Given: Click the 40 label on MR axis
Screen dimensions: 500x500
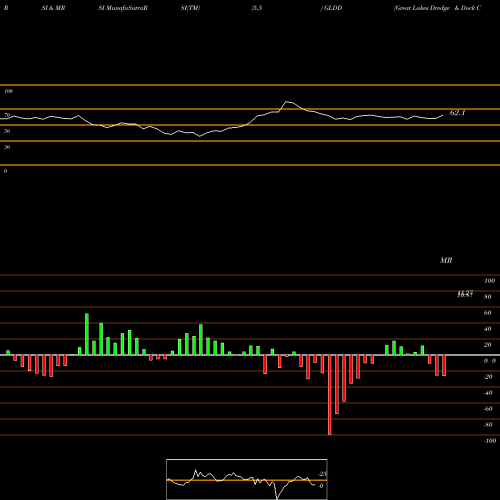Looking at the screenshot, I should click(488, 329).
